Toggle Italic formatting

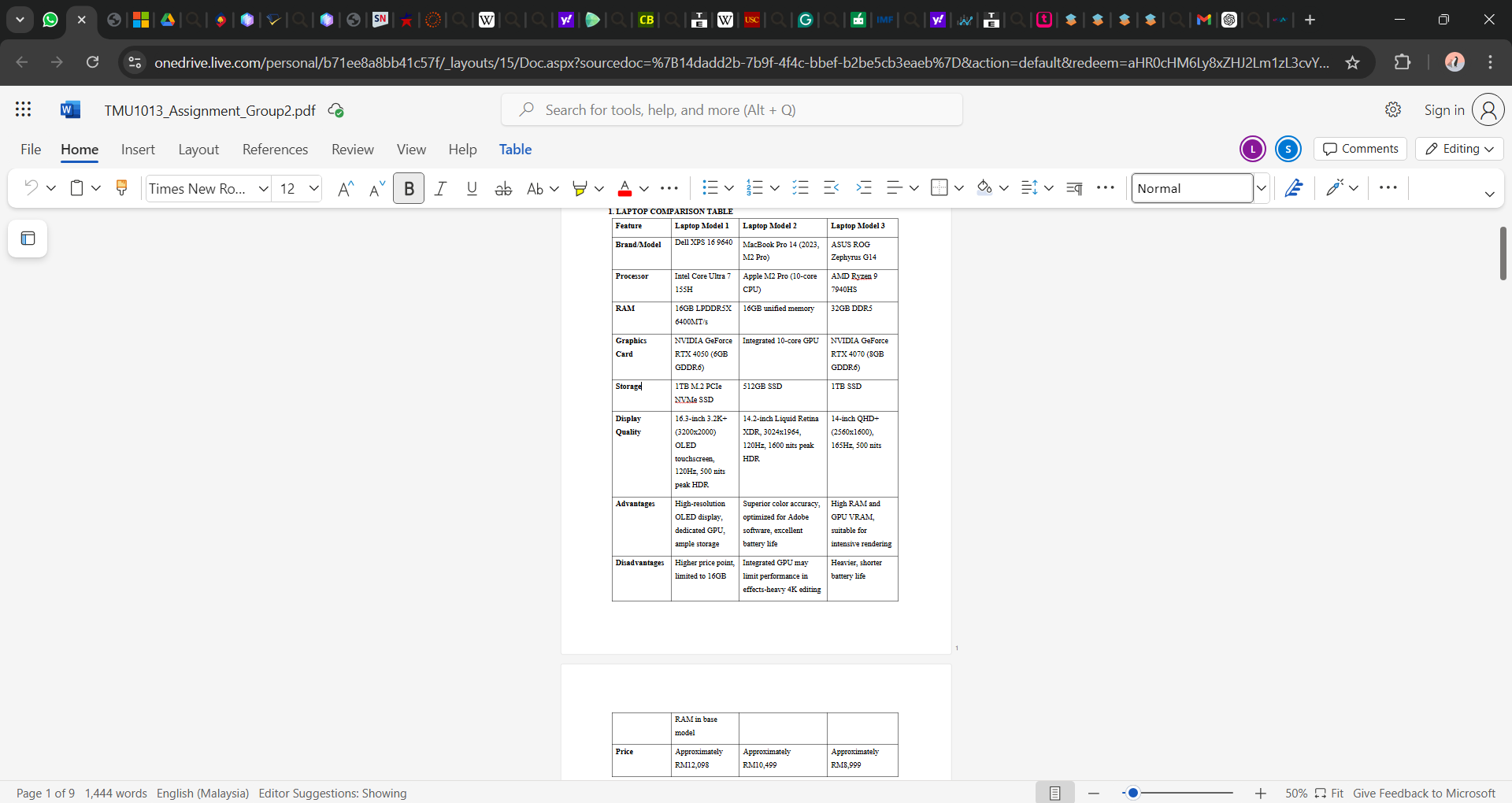pyautogui.click(x=440, y=188)
